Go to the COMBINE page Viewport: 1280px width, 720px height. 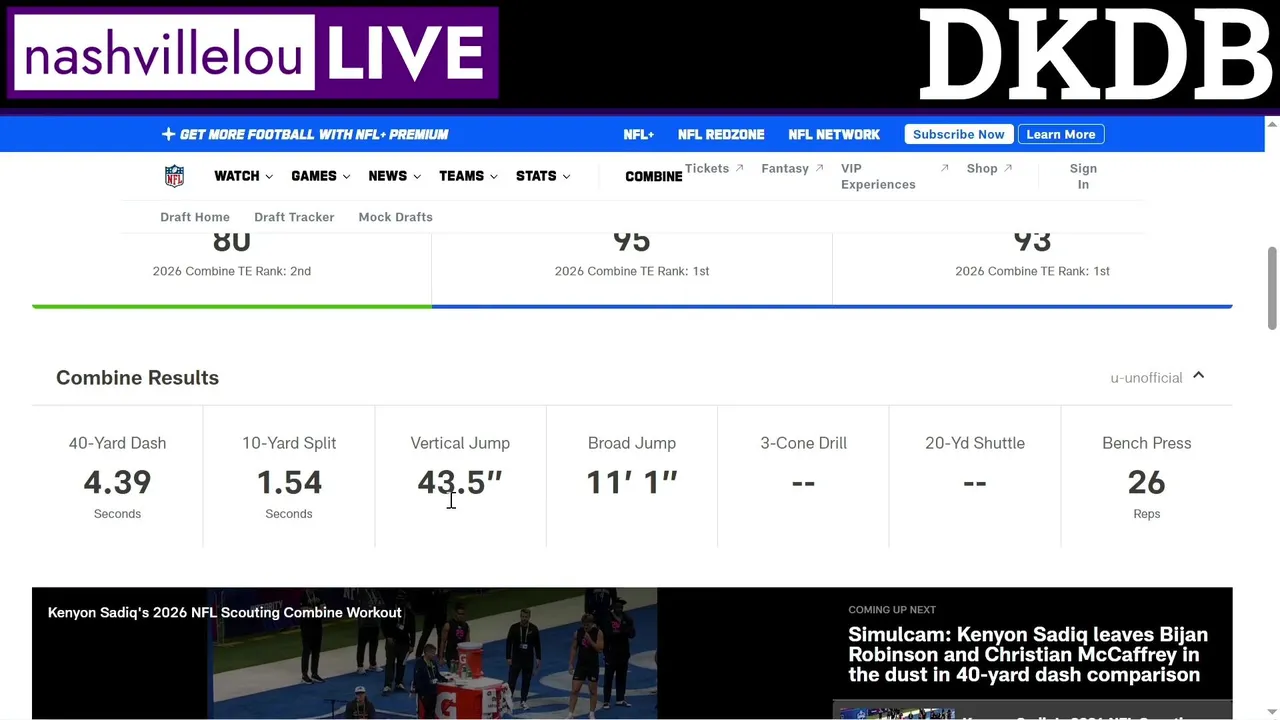pyautogui.click(x=653, y=177)
